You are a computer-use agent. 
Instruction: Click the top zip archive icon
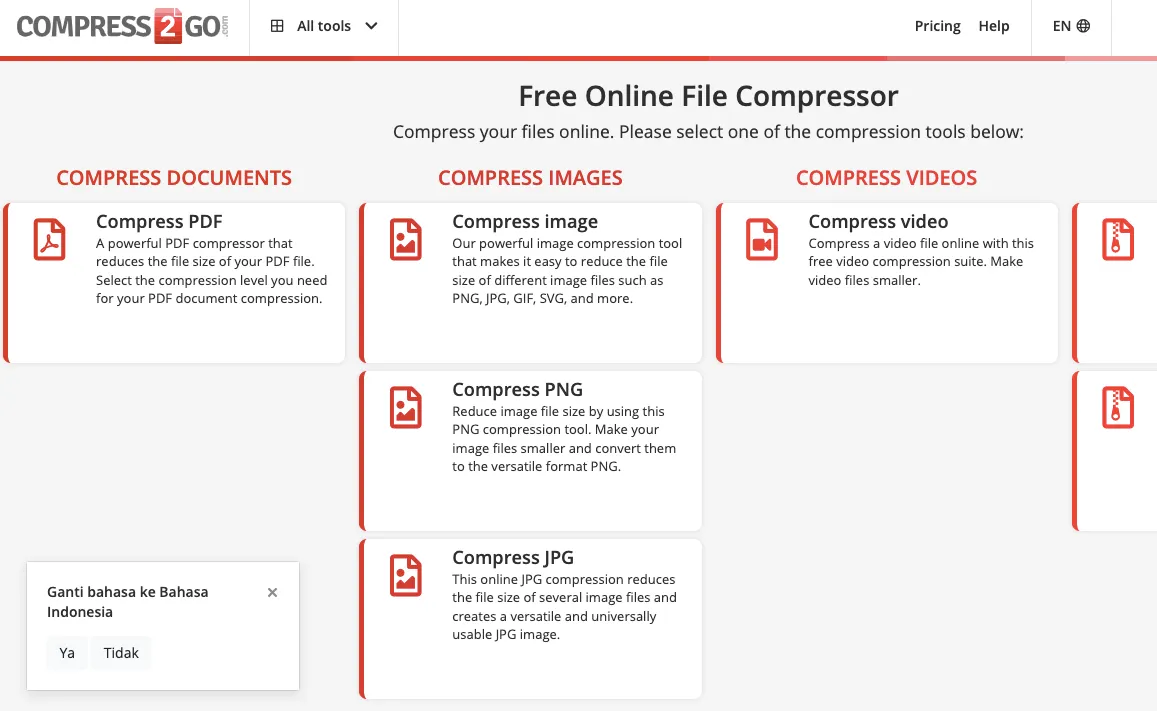point(1117,240)
